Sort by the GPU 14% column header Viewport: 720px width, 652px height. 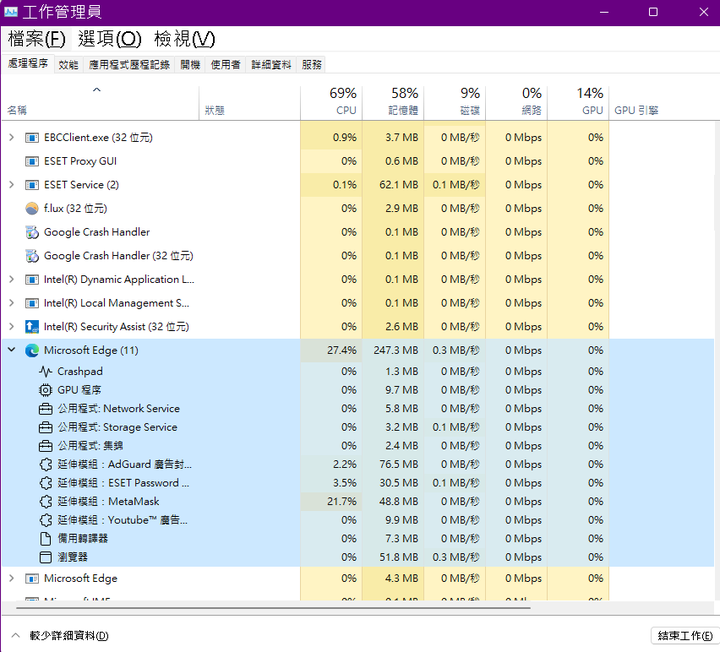coord(578,102)
